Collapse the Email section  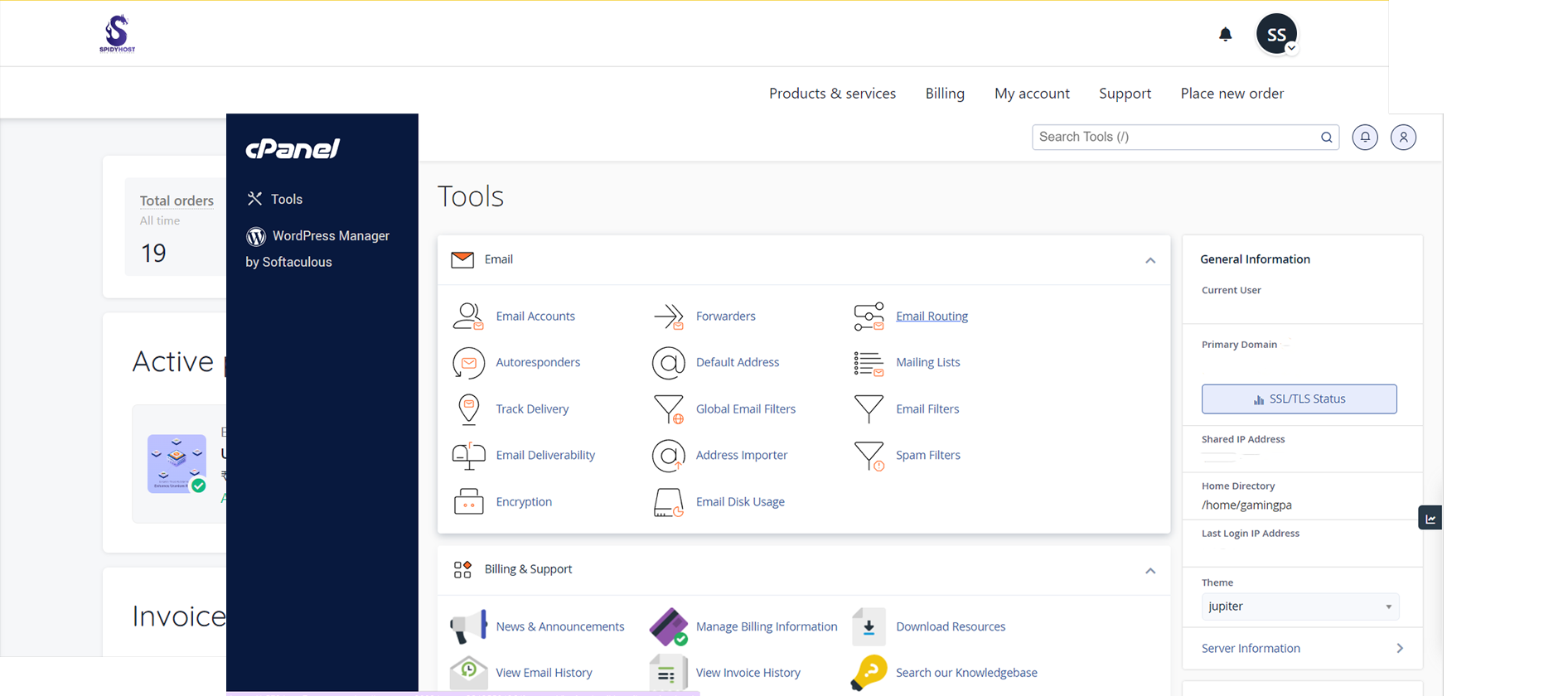(x=1150, y=260)
